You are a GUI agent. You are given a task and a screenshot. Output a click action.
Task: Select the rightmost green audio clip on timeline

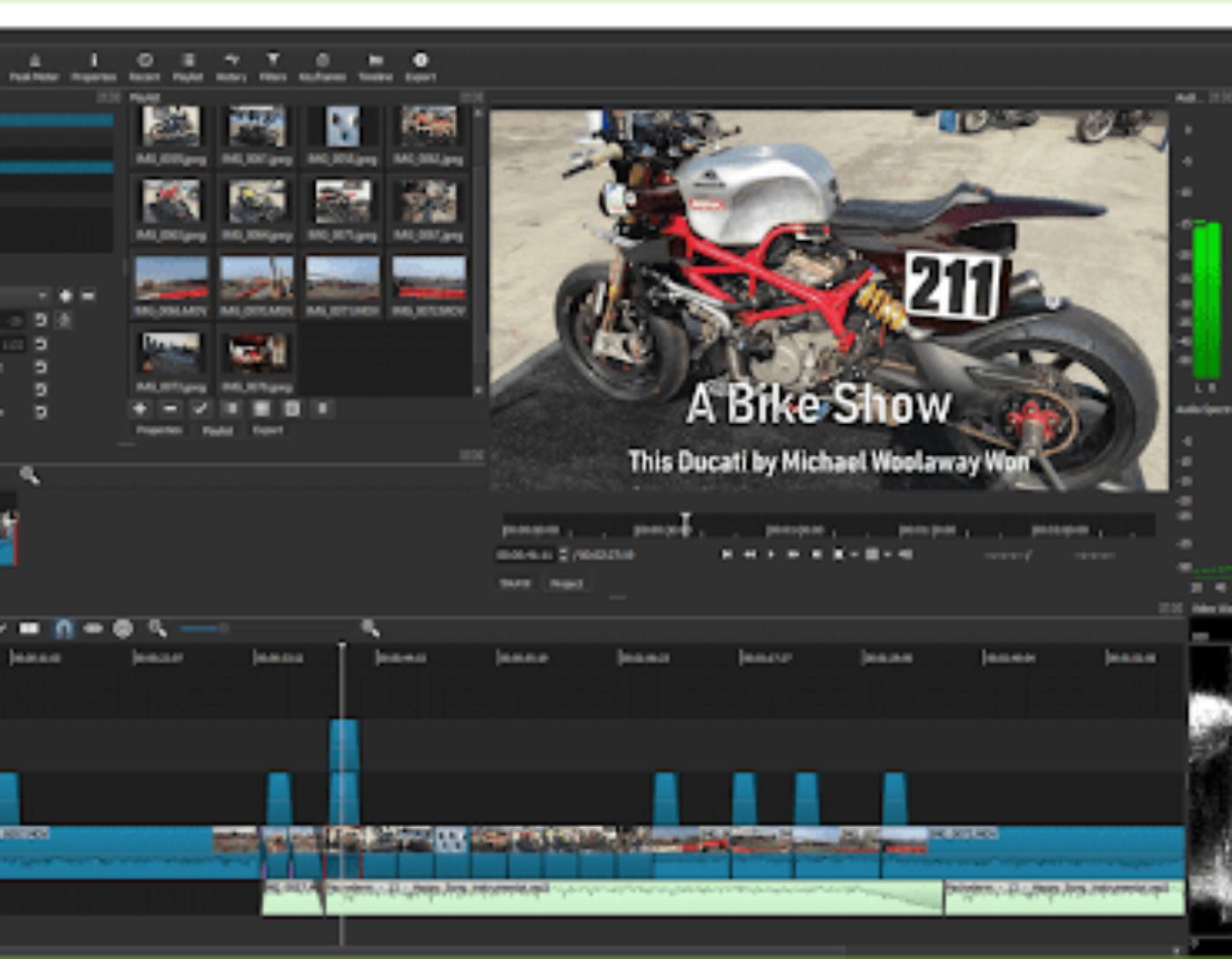coord(1064,897)
